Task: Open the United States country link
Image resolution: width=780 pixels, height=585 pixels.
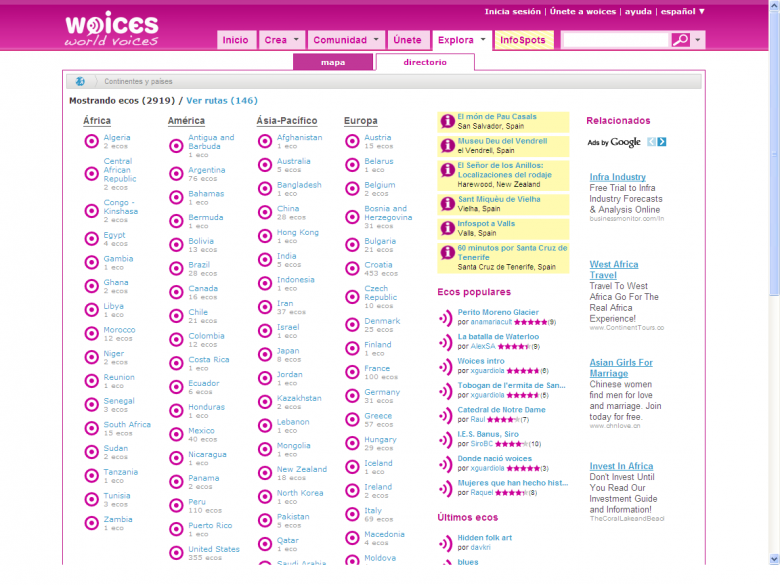Action: point(214,549)
